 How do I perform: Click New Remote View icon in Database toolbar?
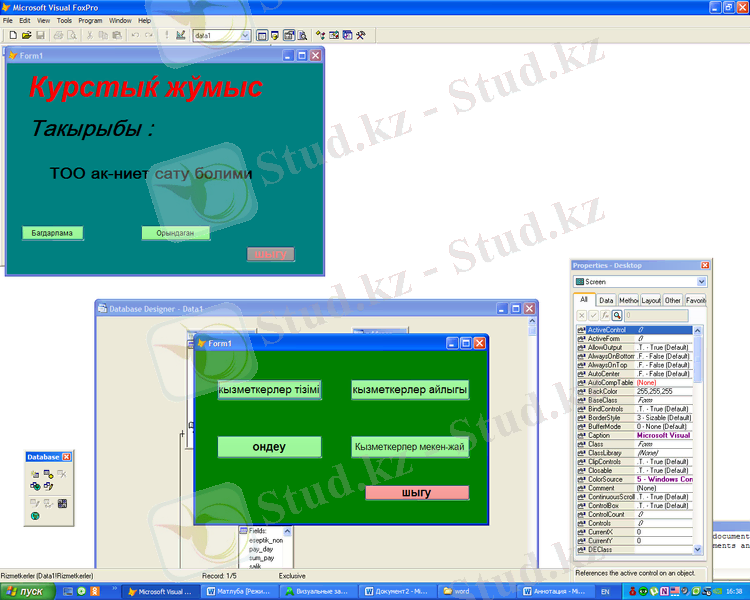[35, 486]
